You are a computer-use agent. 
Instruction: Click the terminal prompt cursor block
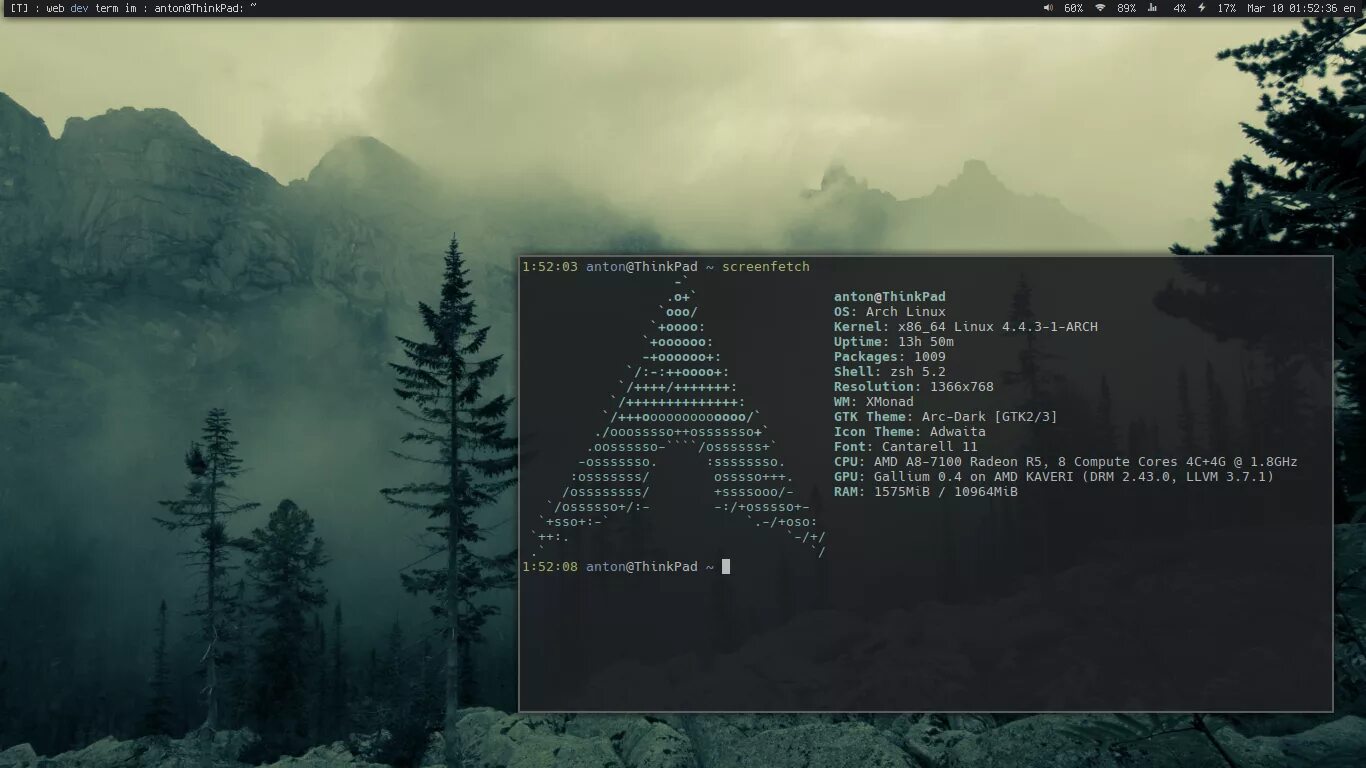pyautogui.click(x=726, y=567)
